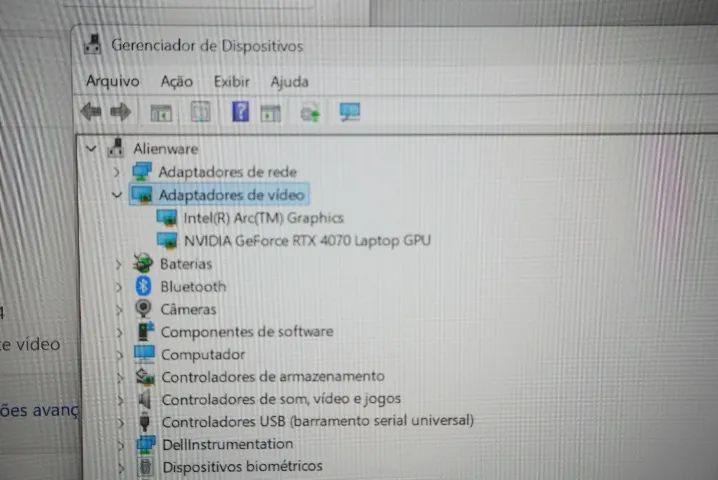Select Adaptadores de vídeo label
This screenshot has width=718, height=480.
coord(232,195)
